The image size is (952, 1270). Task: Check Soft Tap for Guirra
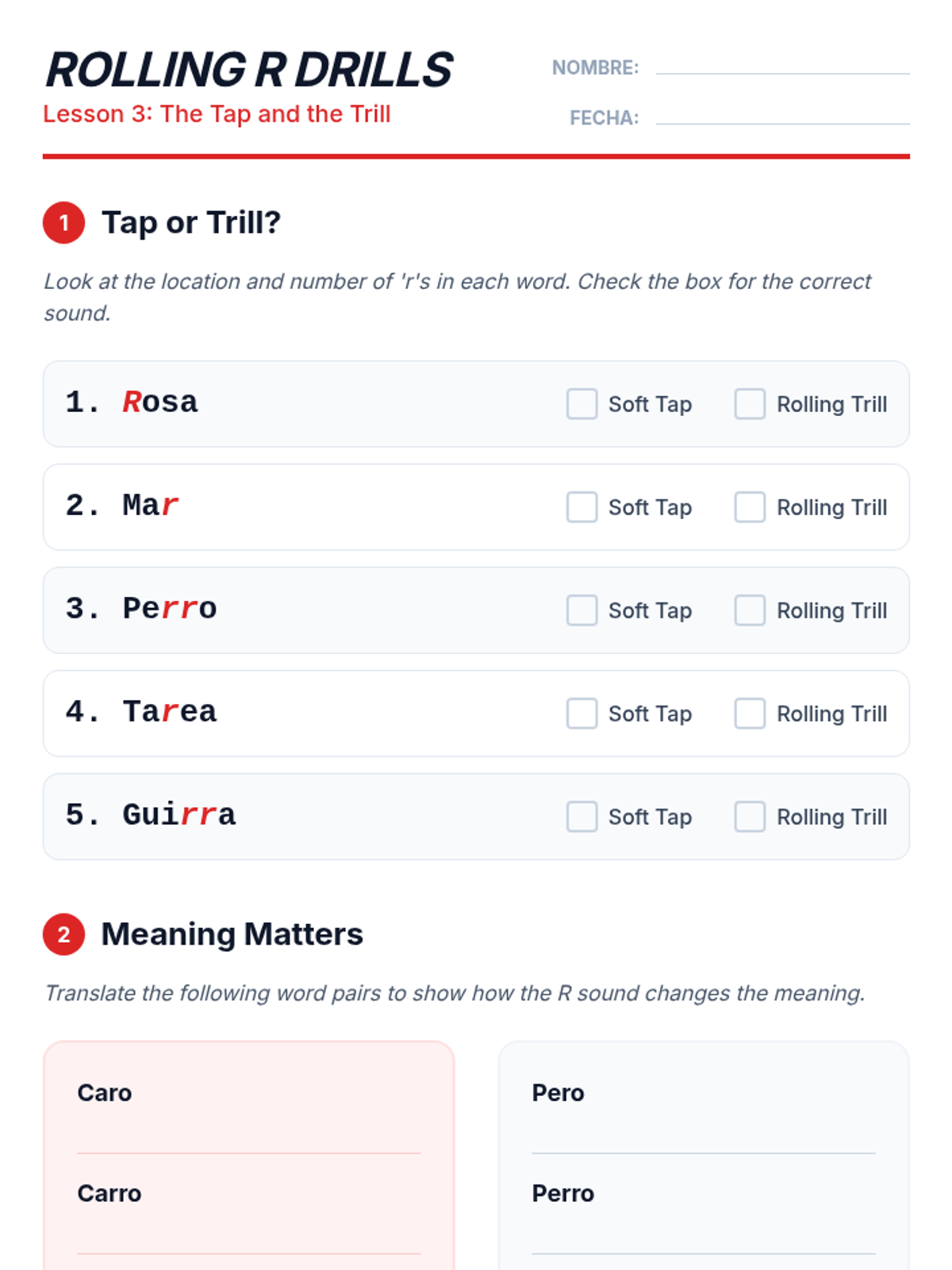pyautogui.click(x=582, y=817)
